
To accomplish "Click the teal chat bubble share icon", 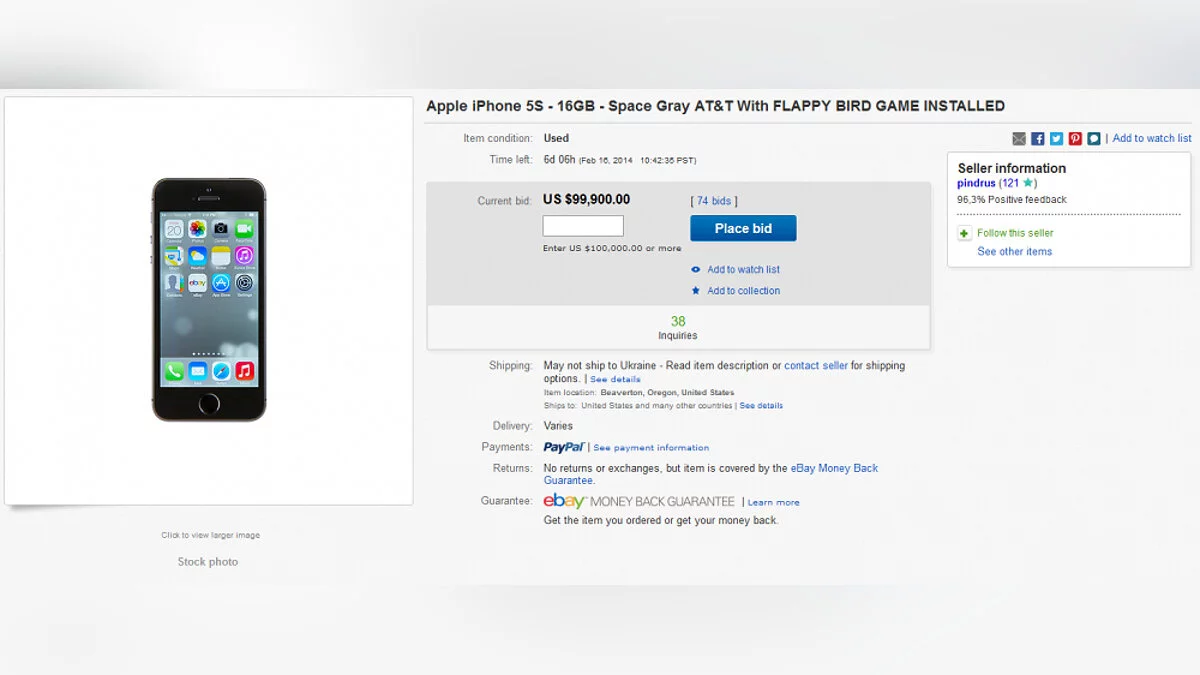I will click(1094, 139).
